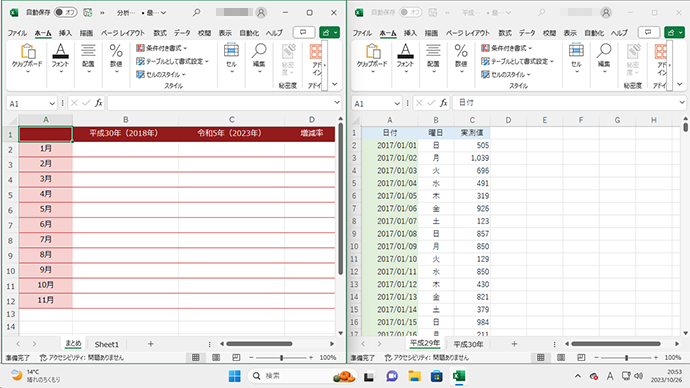Open Alignment group in right Excel window
Image resolution: width=690 pixels, height=388 pixels.
tap(433, 59)
